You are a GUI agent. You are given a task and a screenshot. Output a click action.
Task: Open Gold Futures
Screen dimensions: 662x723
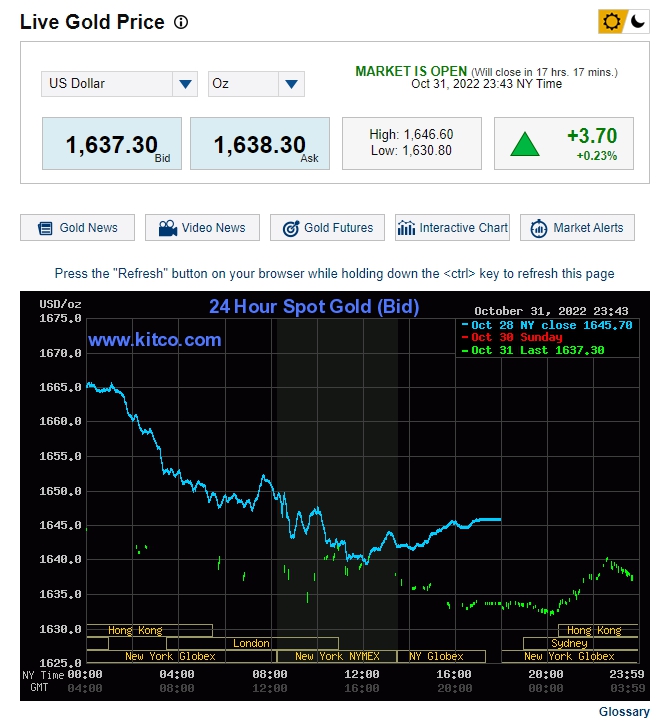(x=327, y=227)
